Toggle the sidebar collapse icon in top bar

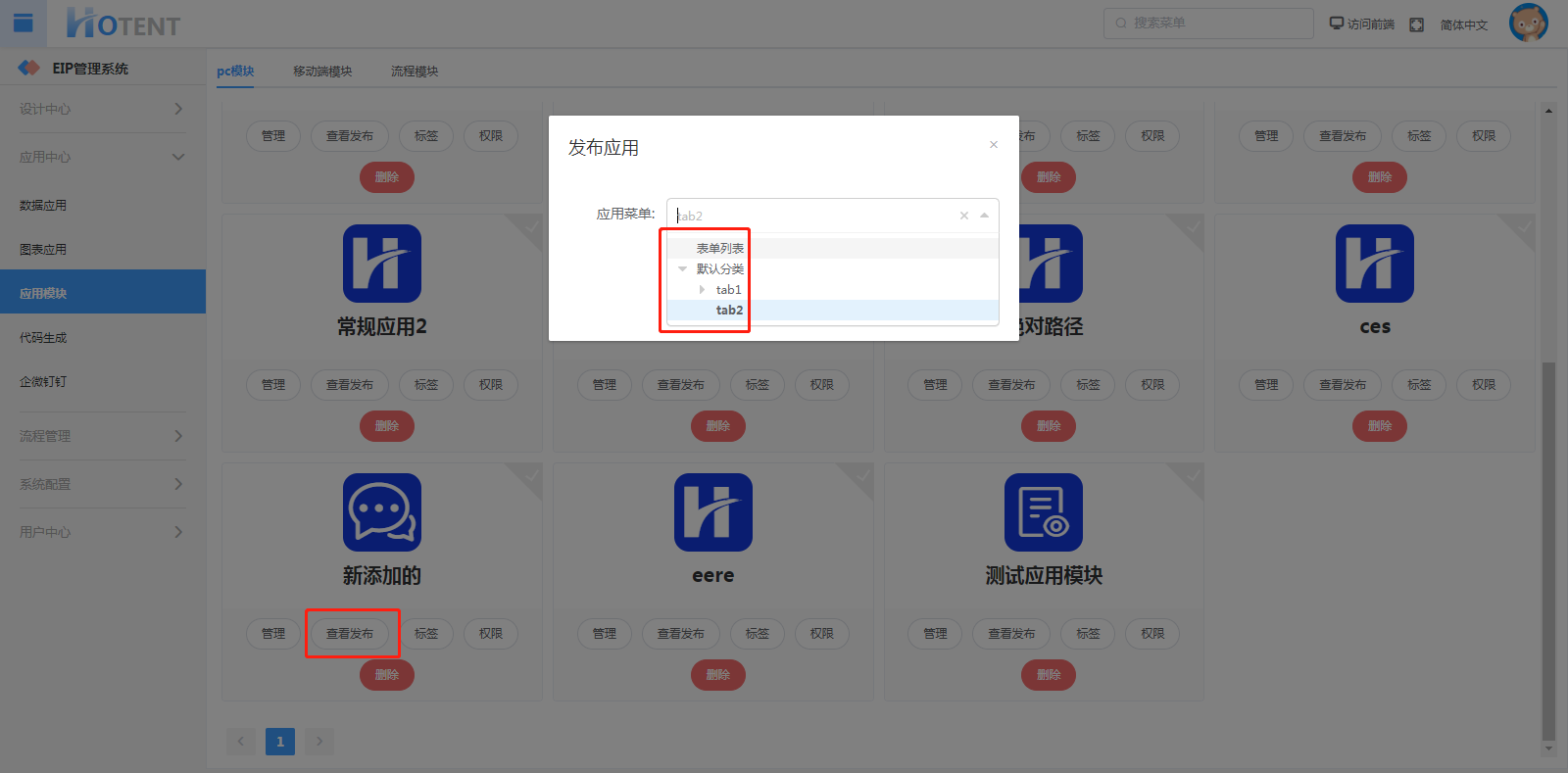coord(24,23)
